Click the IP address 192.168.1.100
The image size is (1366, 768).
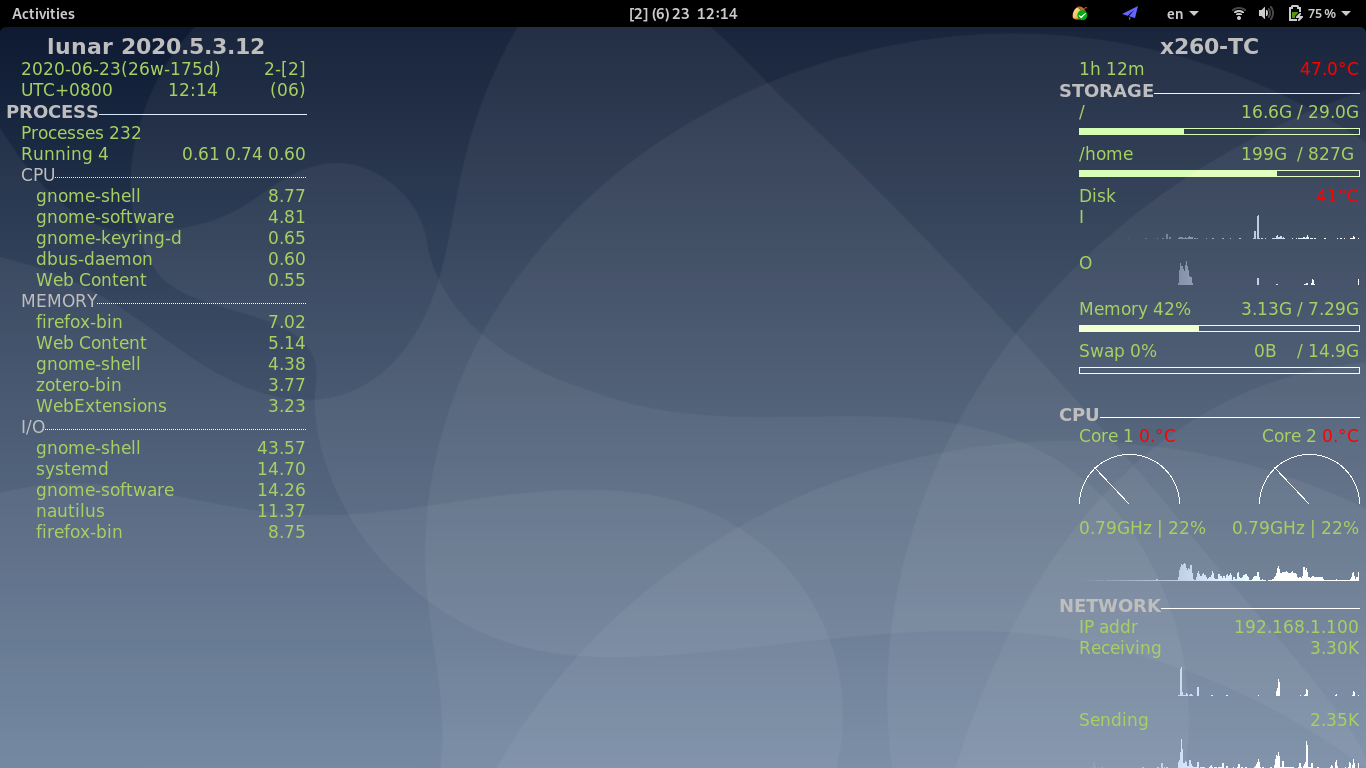1295,627
